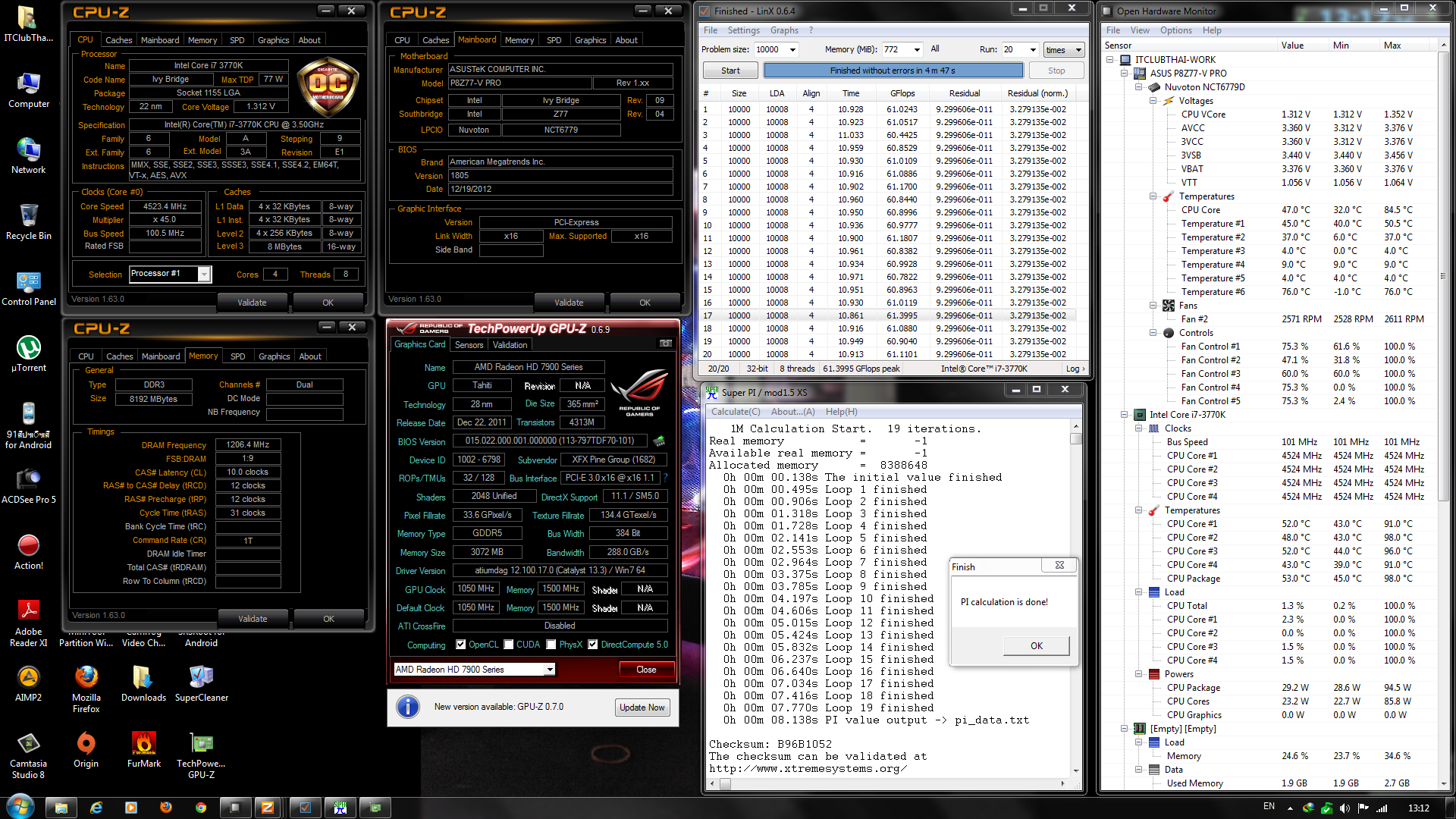Enable the CUDA checkbox in GPU-Z

click(509, 645)
